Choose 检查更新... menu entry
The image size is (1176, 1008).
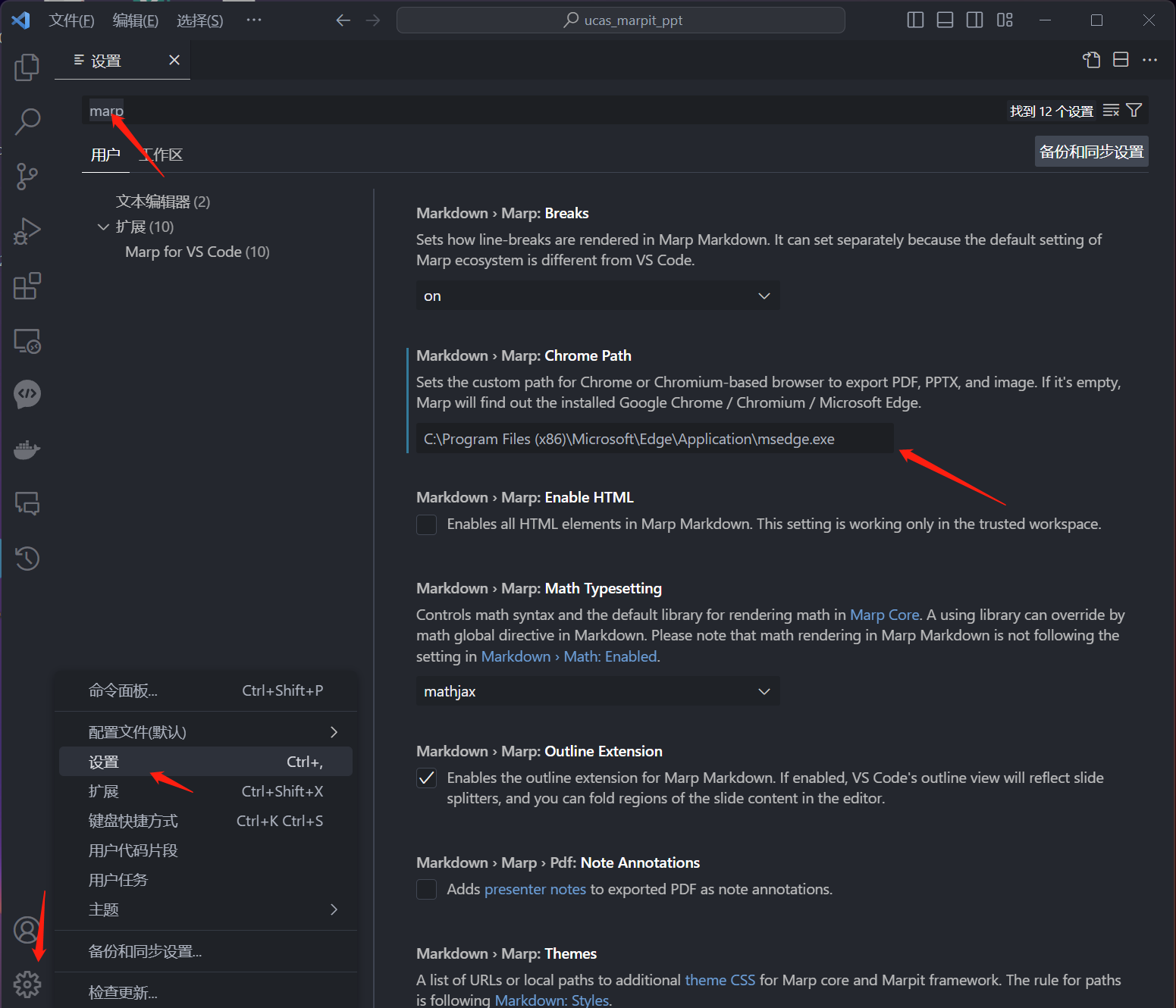point(205,992)
